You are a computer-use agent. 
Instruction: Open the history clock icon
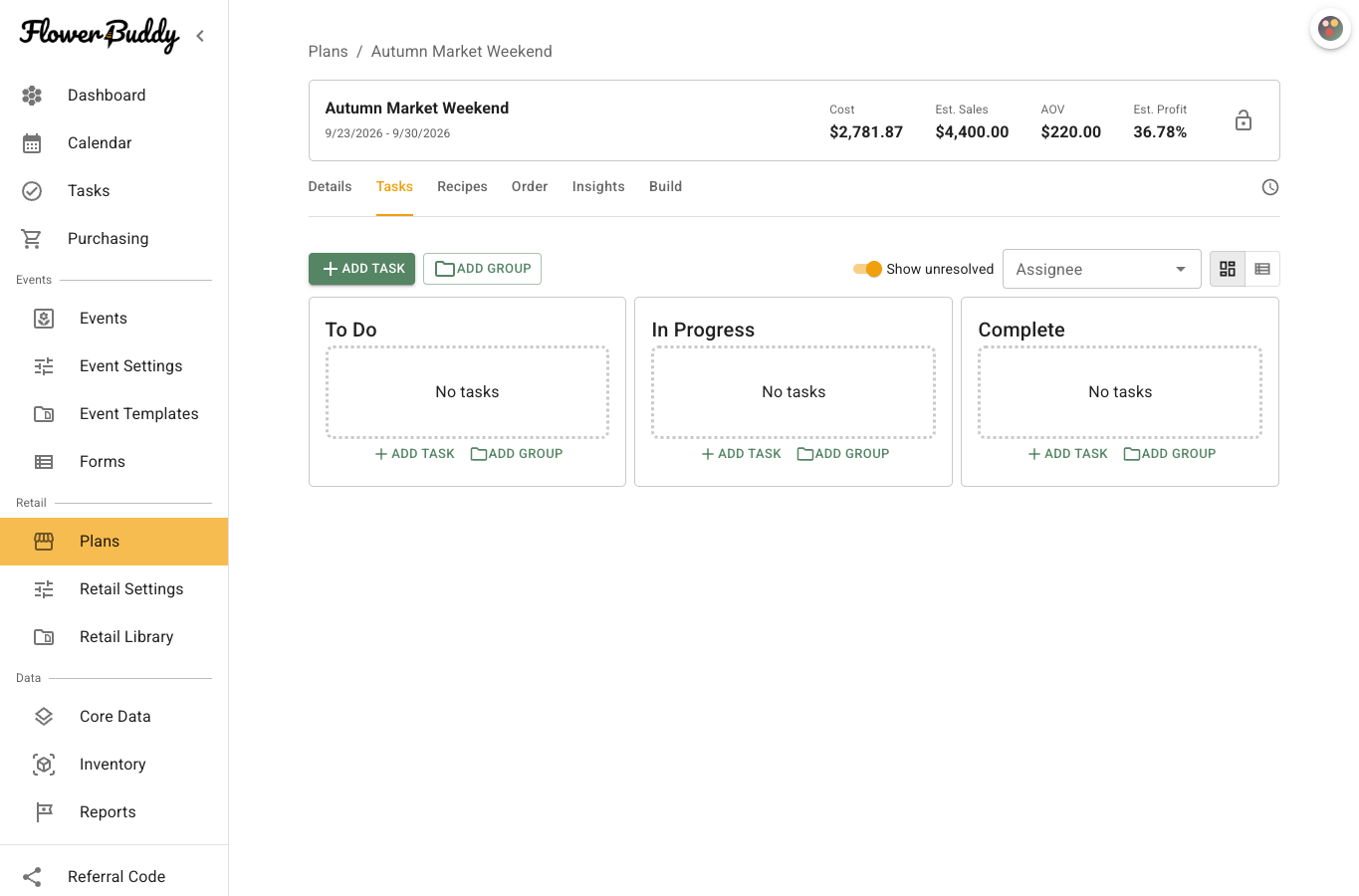pyautogui.click(x=1270, y=187)
